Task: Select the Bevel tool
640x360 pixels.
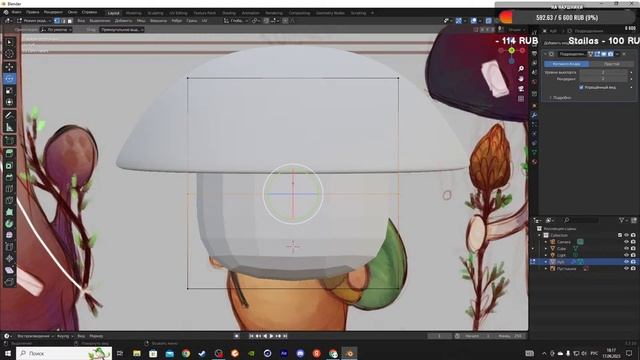Action: pos(9,177)
